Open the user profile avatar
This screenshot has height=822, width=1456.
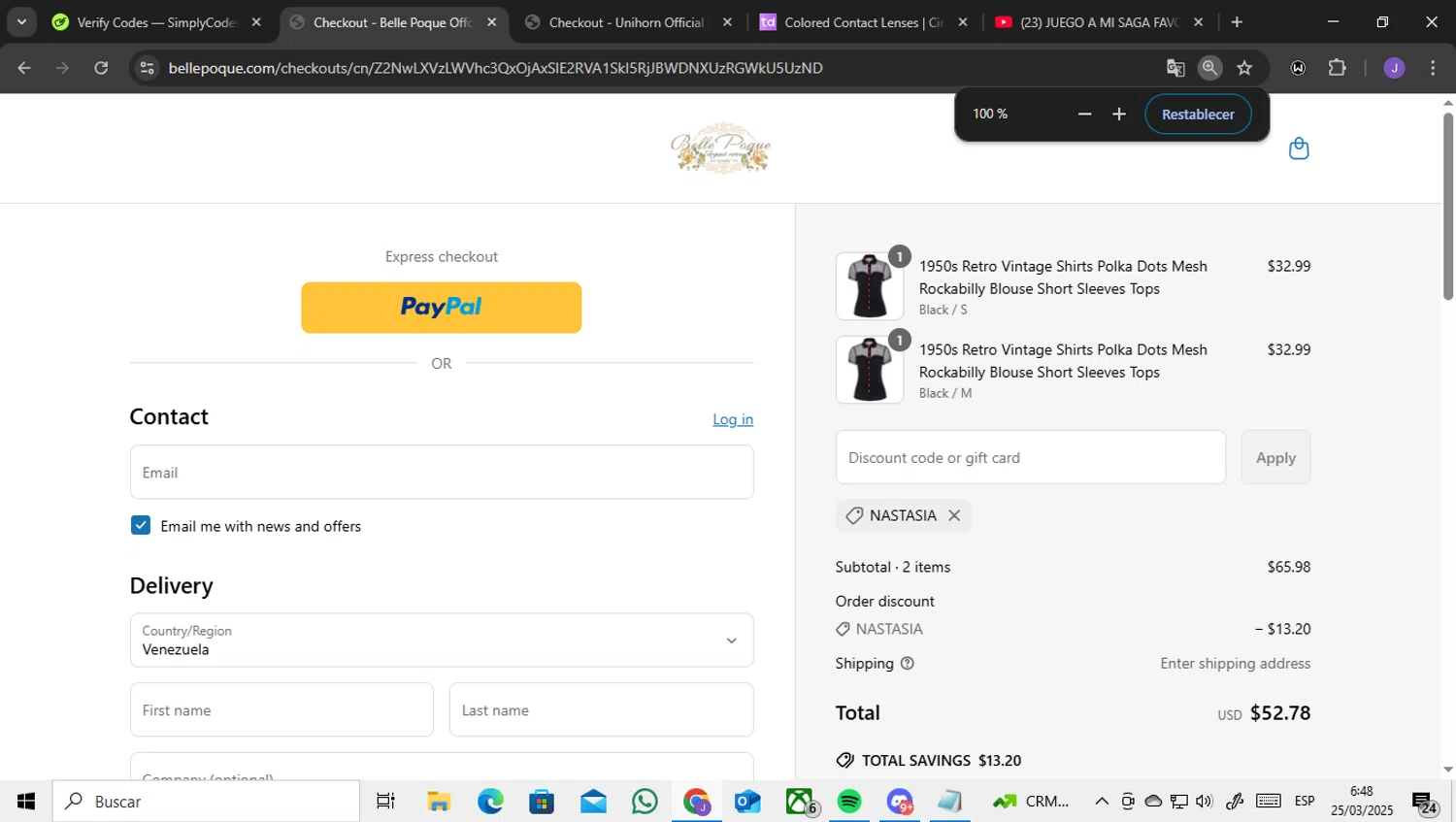[x=1394, y=68]
